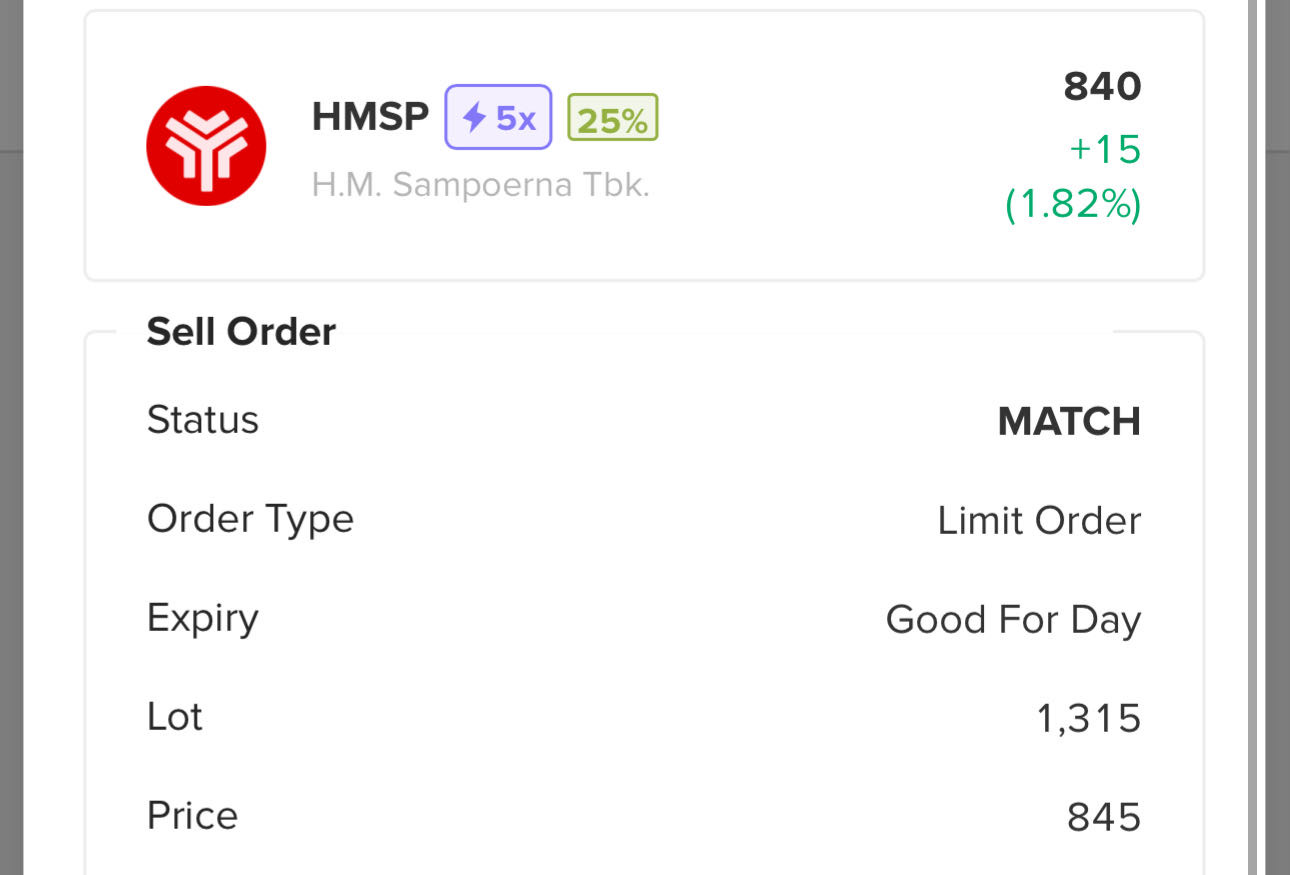Click the last price 840
The image size is (1290, 875).
[x=1102, y=88]
